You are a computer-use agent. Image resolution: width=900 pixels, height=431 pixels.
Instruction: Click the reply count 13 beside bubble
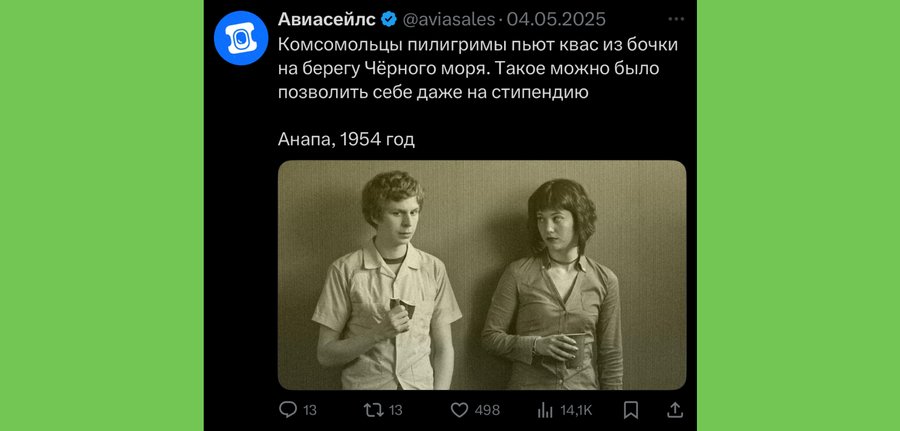310,410
